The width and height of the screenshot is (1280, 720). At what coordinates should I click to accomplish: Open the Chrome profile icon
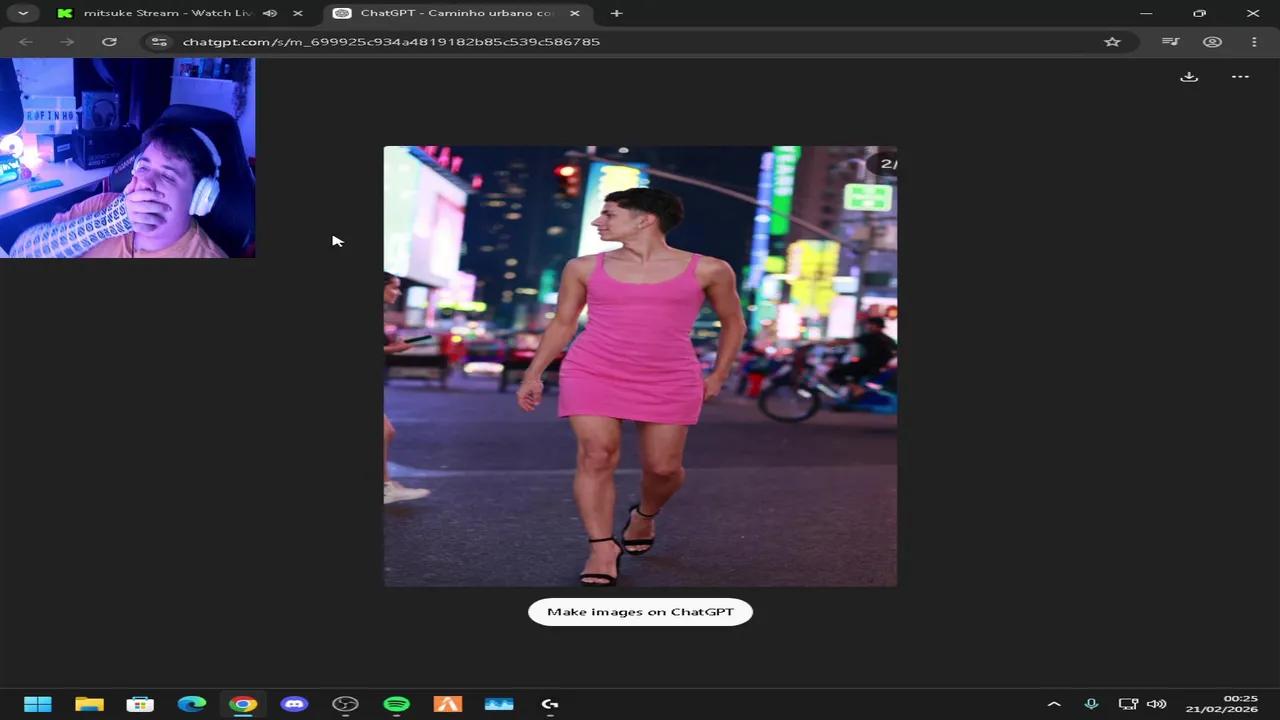pyautogui.click(x=1212, y=42)
